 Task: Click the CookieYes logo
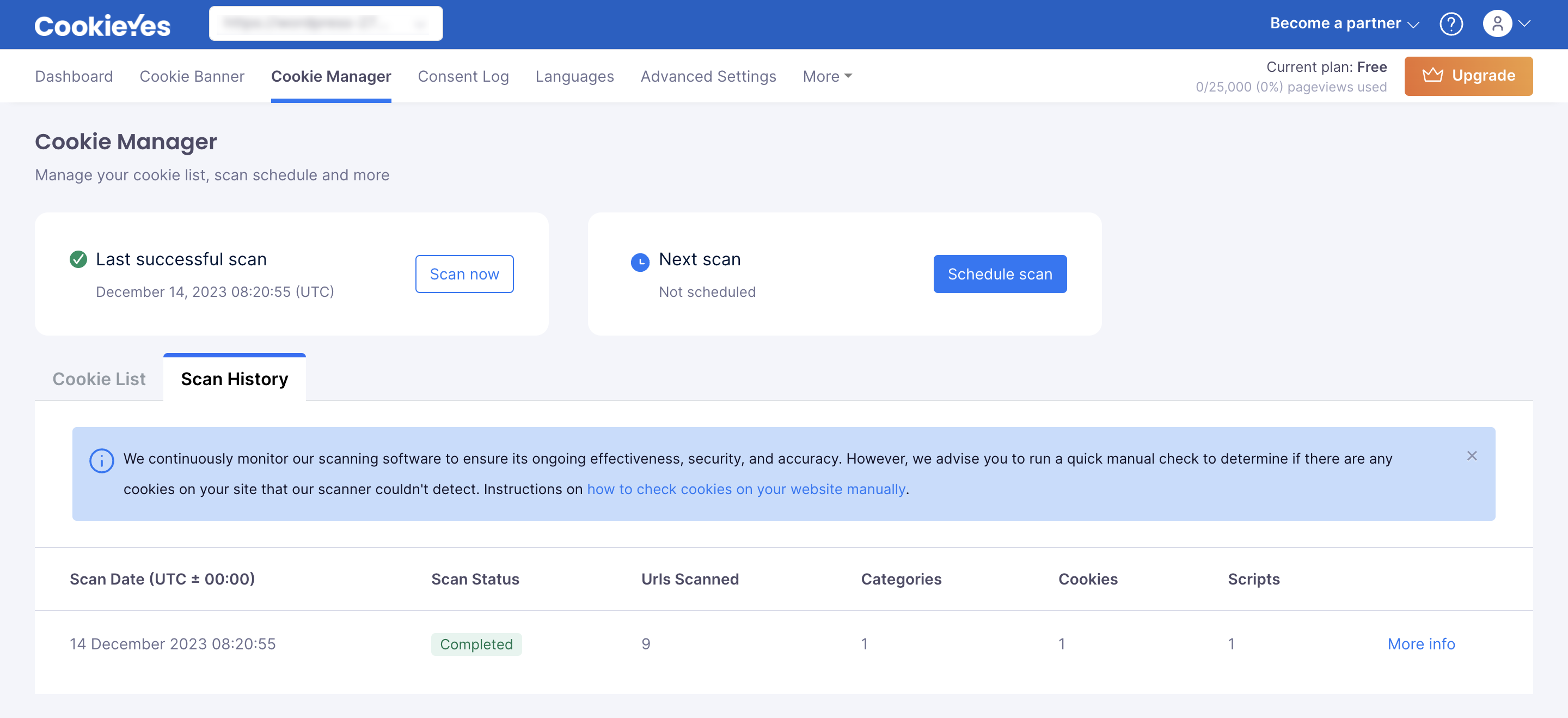tap(102, 25)
